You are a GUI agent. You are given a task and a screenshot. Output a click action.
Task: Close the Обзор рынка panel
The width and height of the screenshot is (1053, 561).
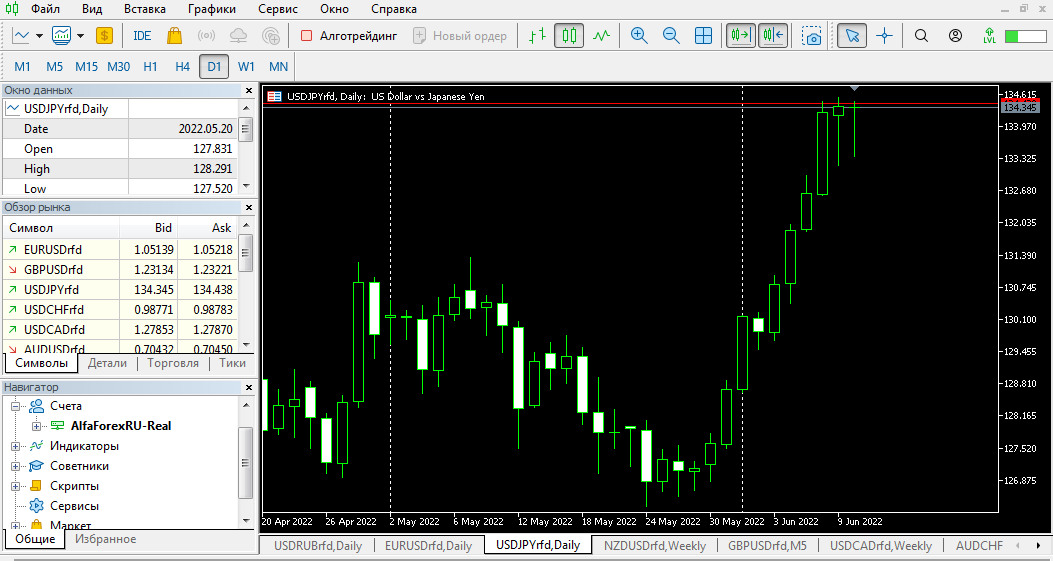point(248,208)
